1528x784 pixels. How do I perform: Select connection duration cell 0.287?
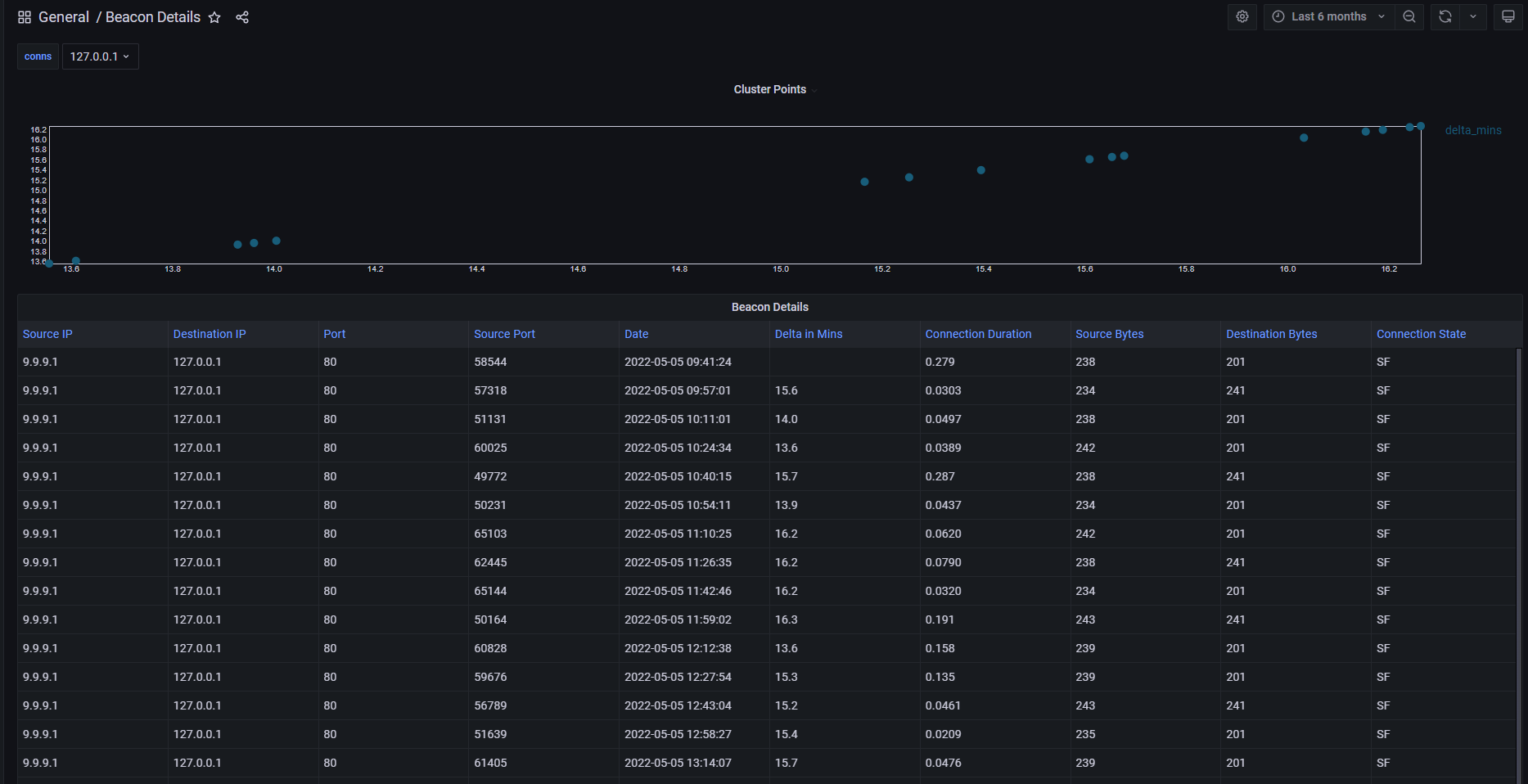coord(995,476)
